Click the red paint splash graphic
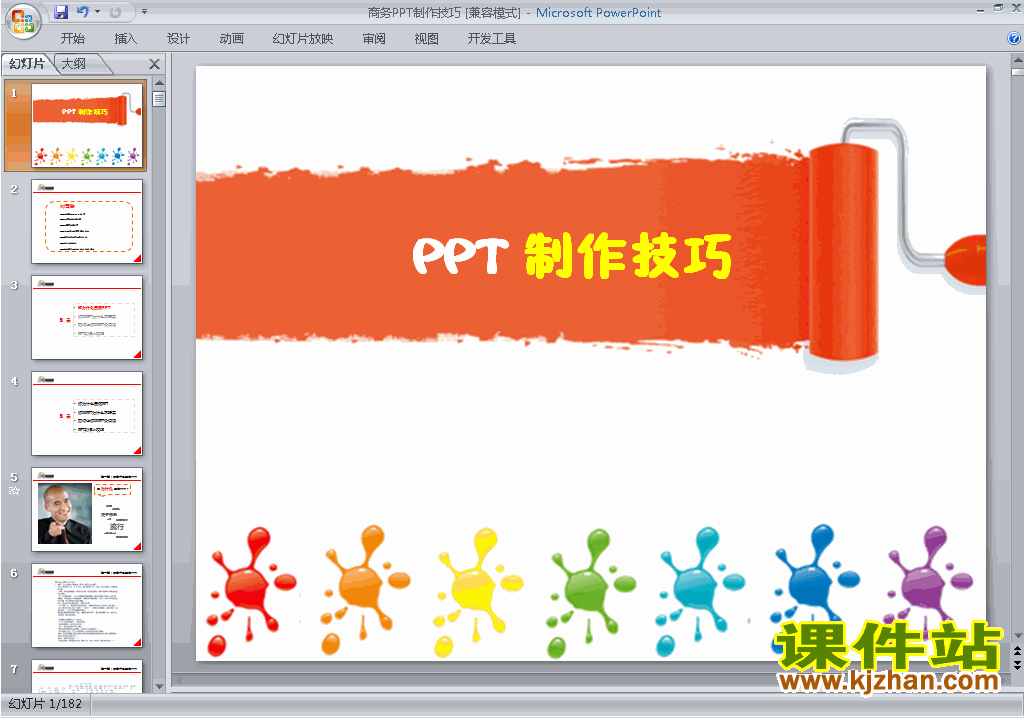 click(x=251, y=590)
